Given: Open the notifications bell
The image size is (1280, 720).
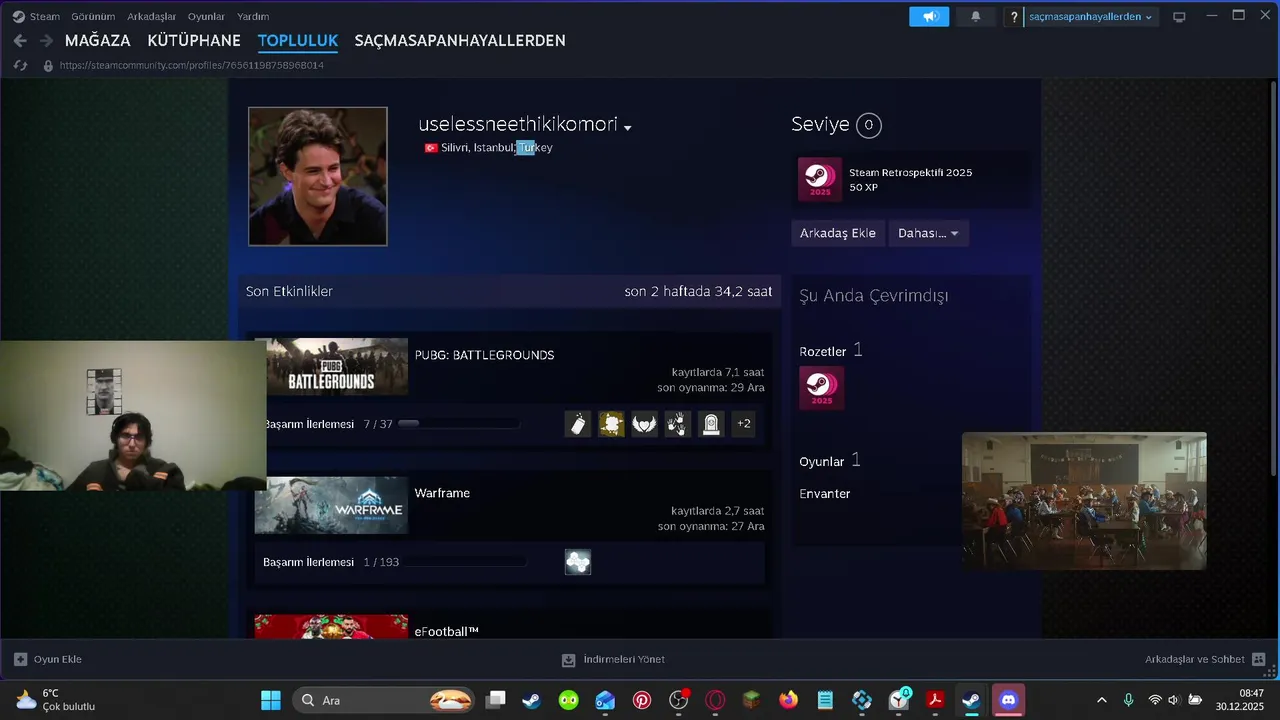Looking at the screenshot, I should [x=975, y=16].
